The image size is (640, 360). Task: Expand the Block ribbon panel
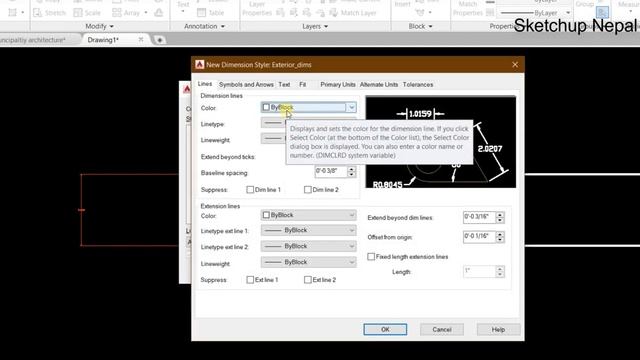[420, 26]
